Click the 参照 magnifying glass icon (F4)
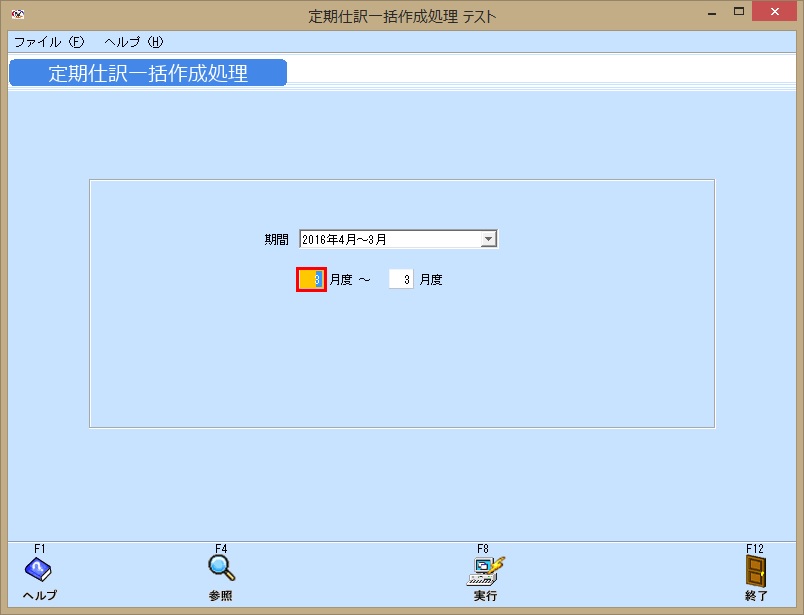This screenshot has width=804, height=615. 220,568
